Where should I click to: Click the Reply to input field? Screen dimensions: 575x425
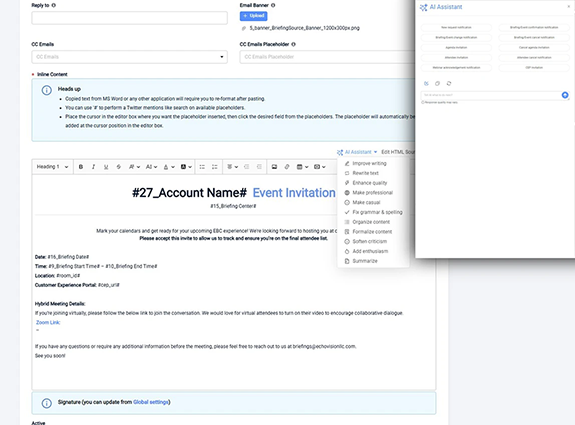129,18
